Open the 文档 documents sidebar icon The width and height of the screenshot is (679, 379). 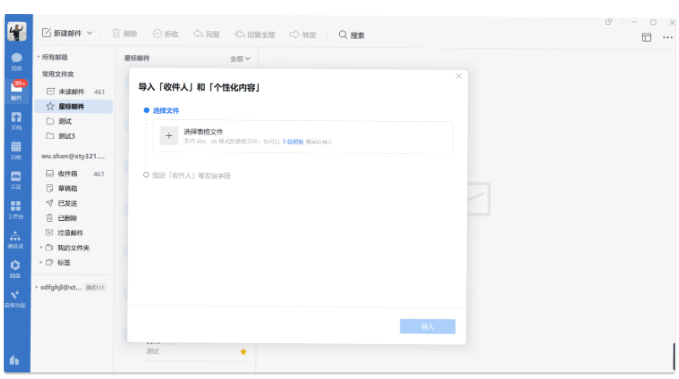tap(16, 121)
